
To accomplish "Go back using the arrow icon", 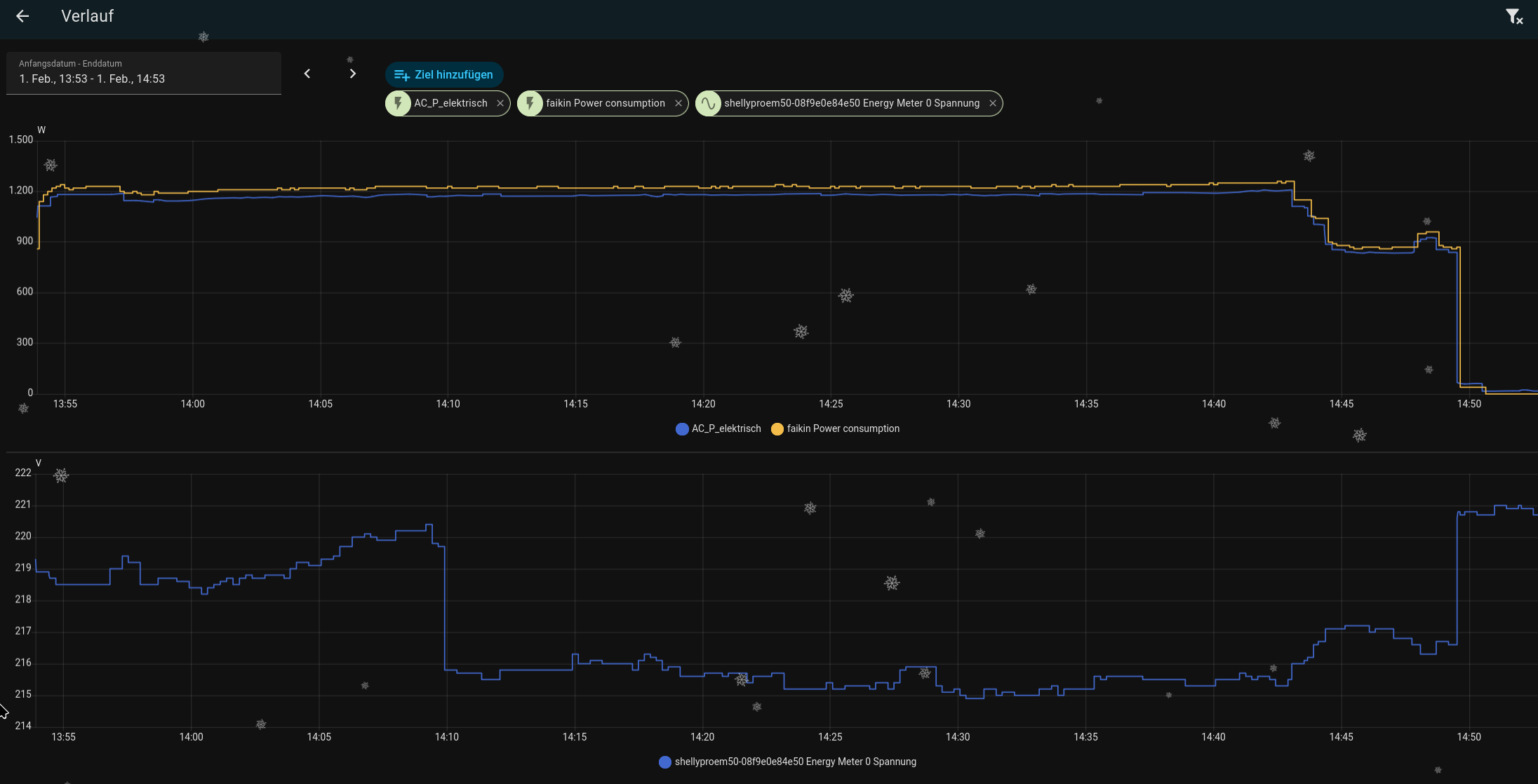I will (x=22, y=16).
